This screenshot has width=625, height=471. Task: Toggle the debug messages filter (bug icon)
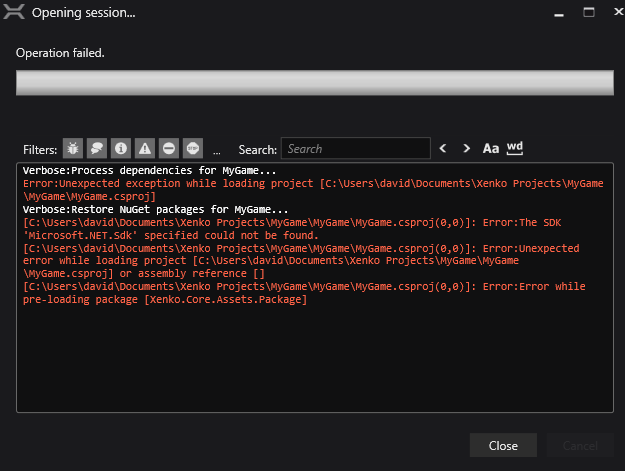pyautogui.click(x=73, y=149)
